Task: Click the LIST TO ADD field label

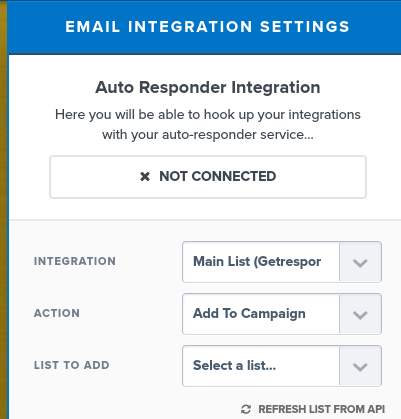Action: point(71,365)
